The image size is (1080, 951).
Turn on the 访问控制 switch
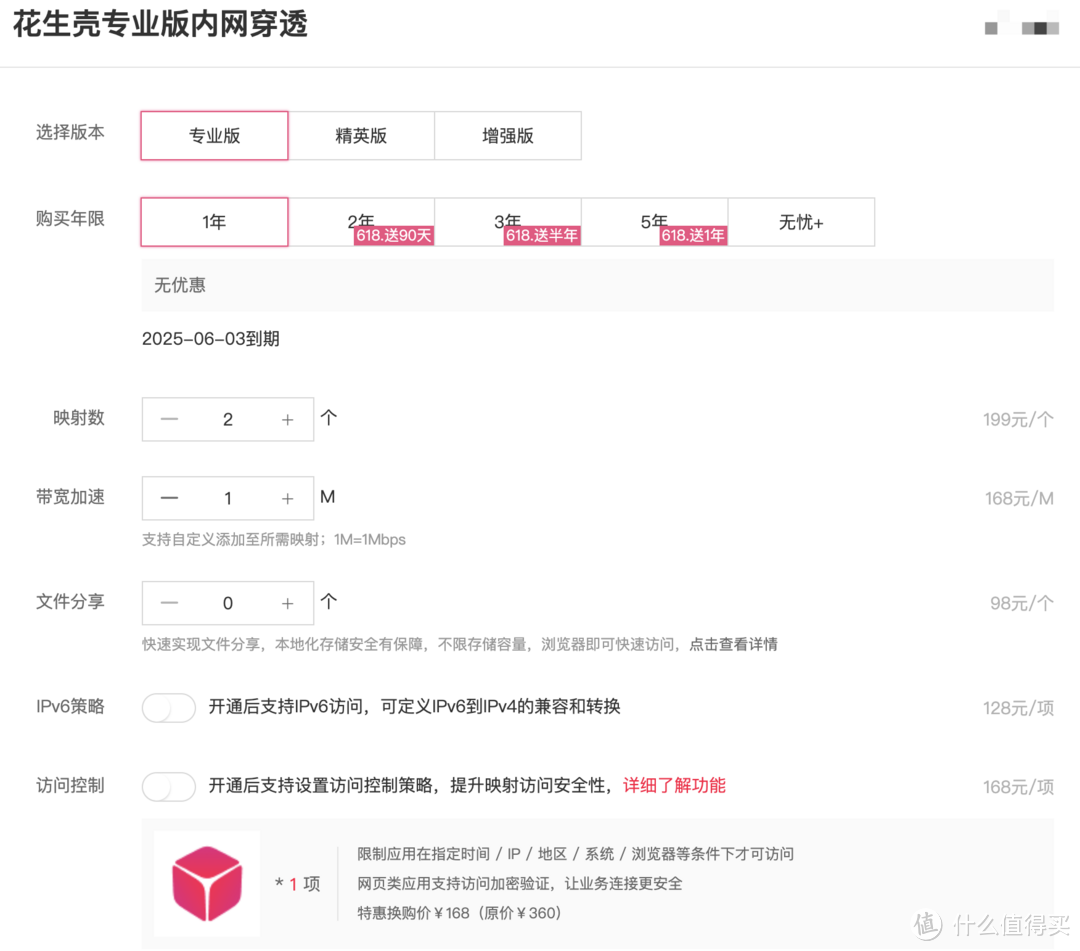coord(169,787)
